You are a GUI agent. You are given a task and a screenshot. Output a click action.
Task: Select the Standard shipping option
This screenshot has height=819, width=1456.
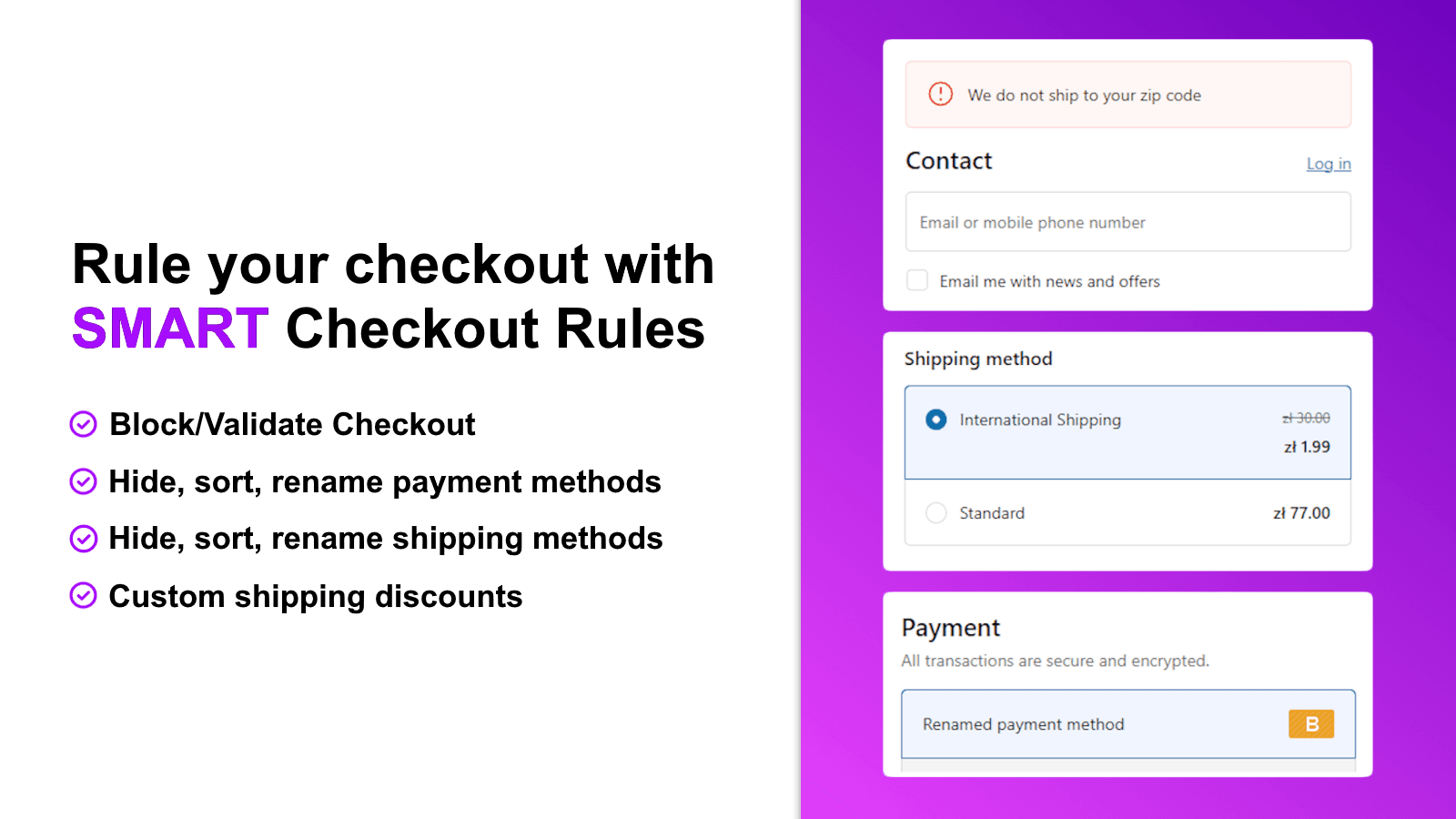click(936, 512)
